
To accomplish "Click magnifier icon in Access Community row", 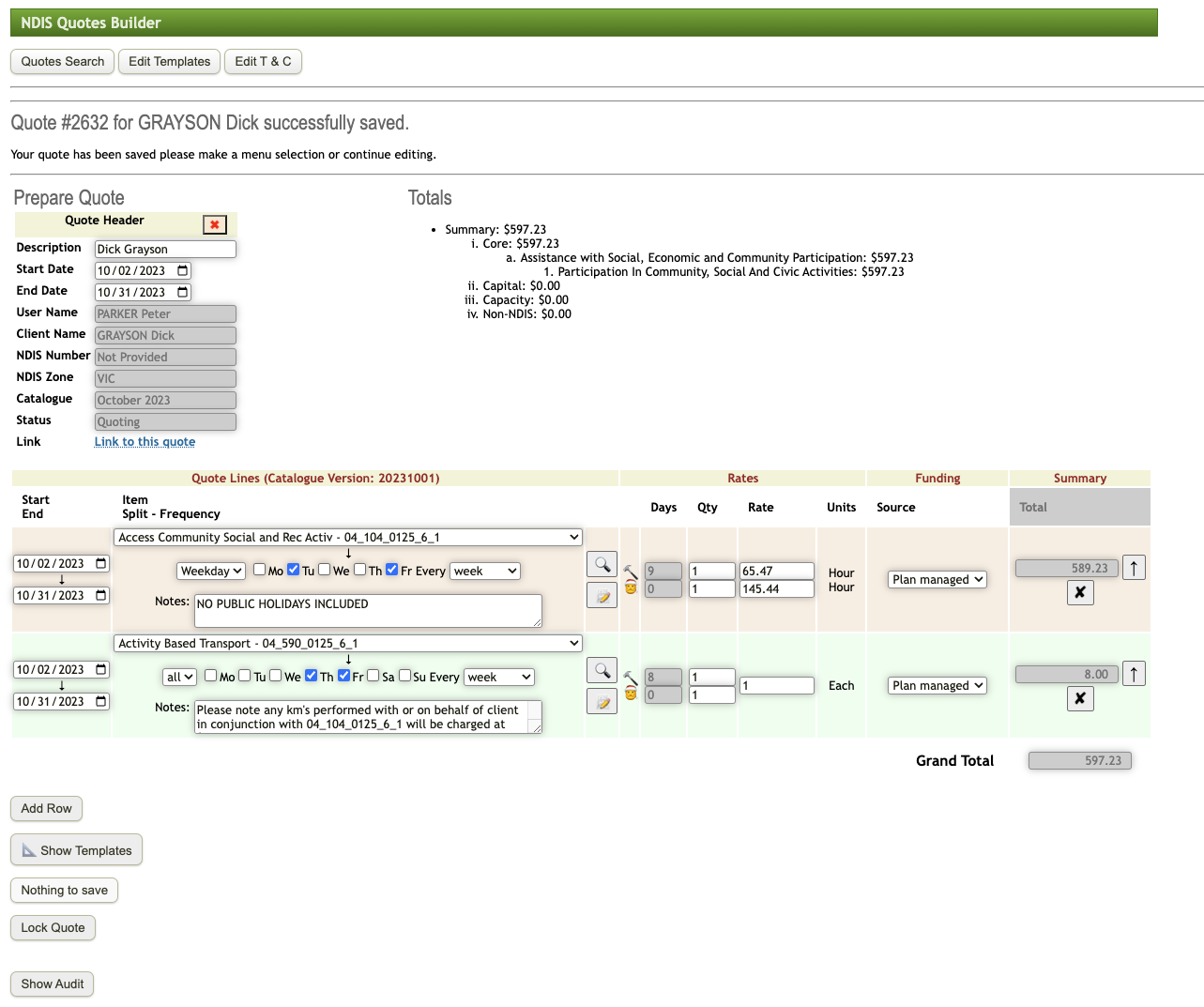I will [x=602, y=564].
